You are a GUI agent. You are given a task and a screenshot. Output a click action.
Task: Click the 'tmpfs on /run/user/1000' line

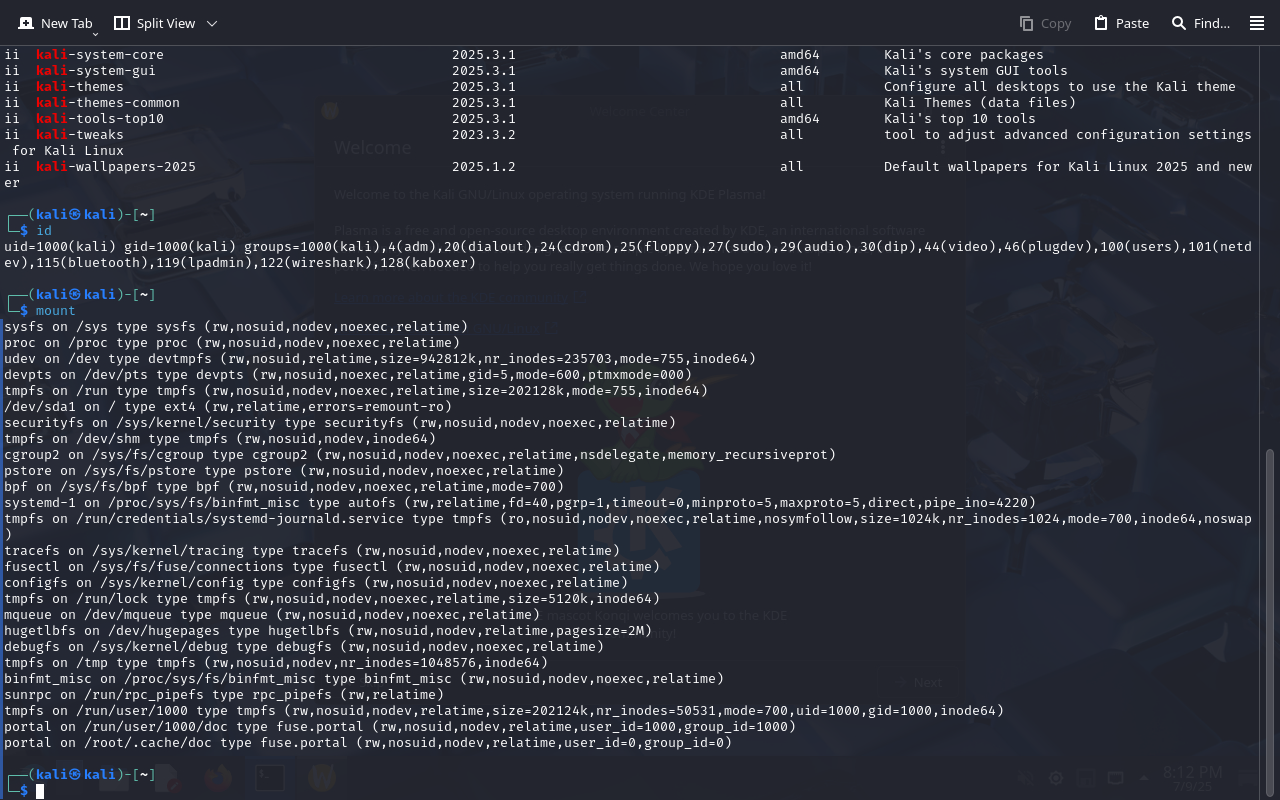pyautogui.click(x=504, y=711)
